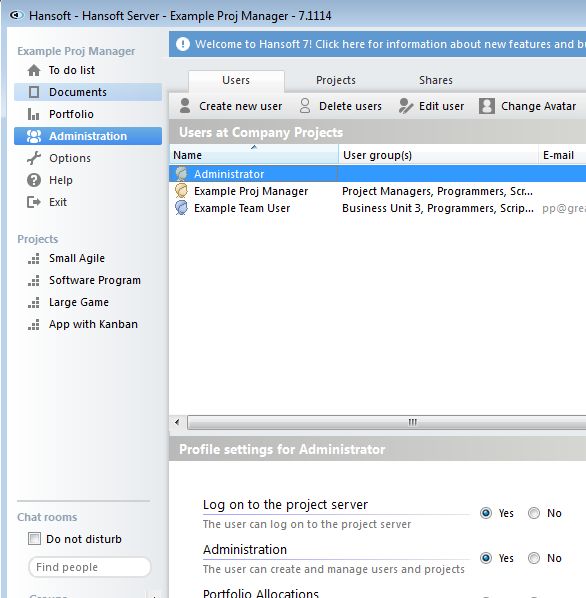The image size is (586, 598).
Task: Open the Large Game project
Action: (79, 302)
